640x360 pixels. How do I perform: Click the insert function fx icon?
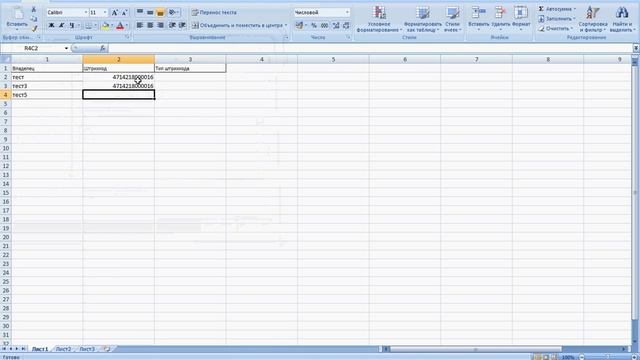pyautogui.click(x=102, y=48)
